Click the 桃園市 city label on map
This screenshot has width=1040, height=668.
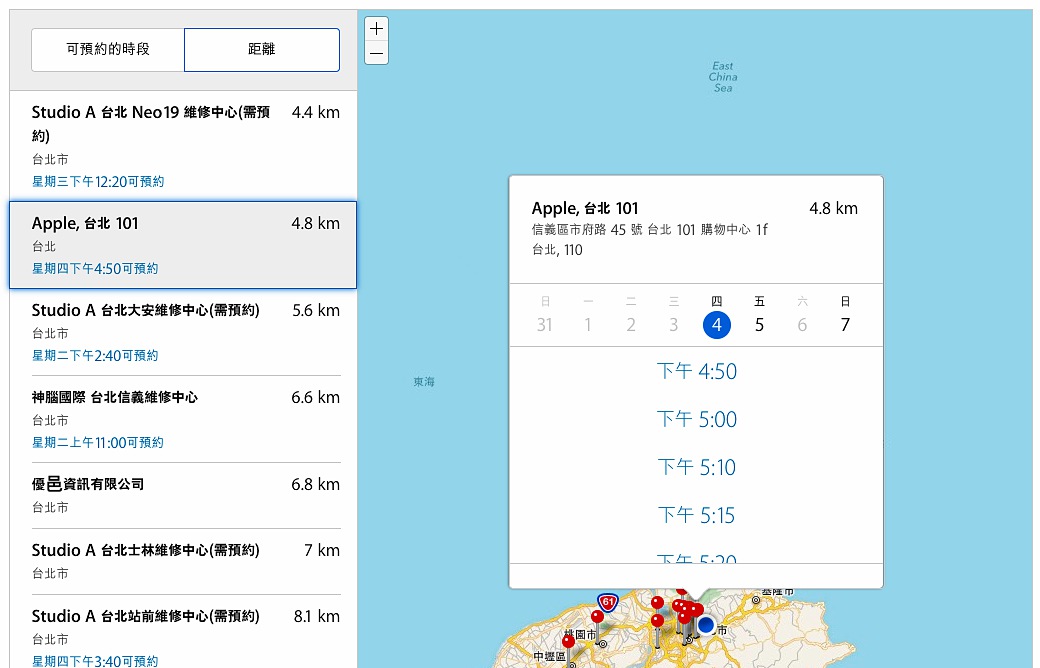tap(580, 634)
